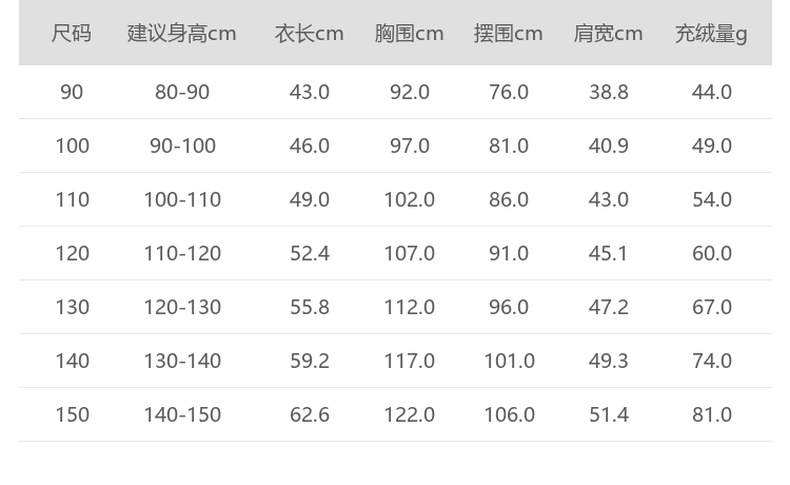Select the 92.0 chest circumference value
Viewport: 790px width, 485px height.
pos(409,92)
